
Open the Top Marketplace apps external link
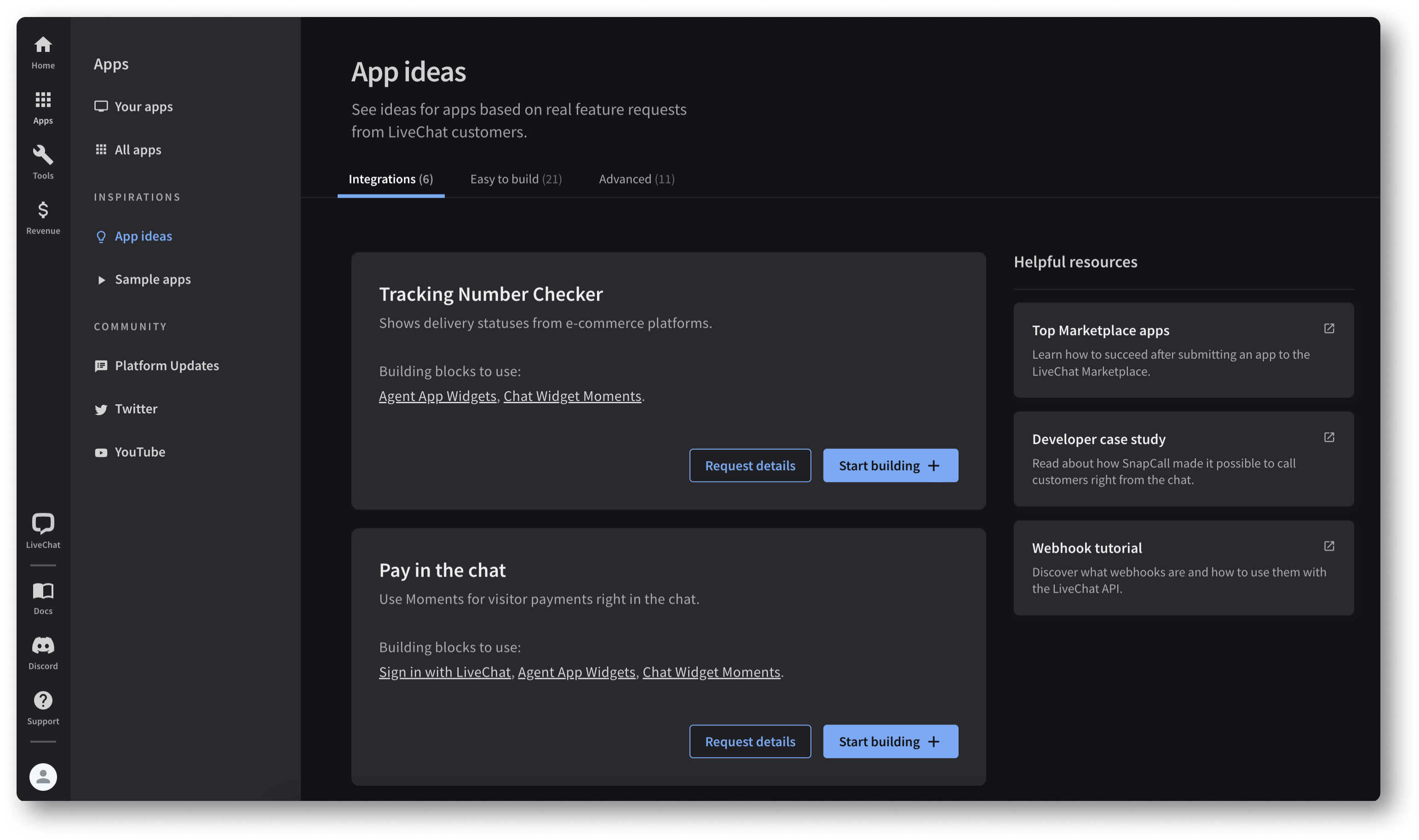pyautogui.click(x=1329, y=328)
